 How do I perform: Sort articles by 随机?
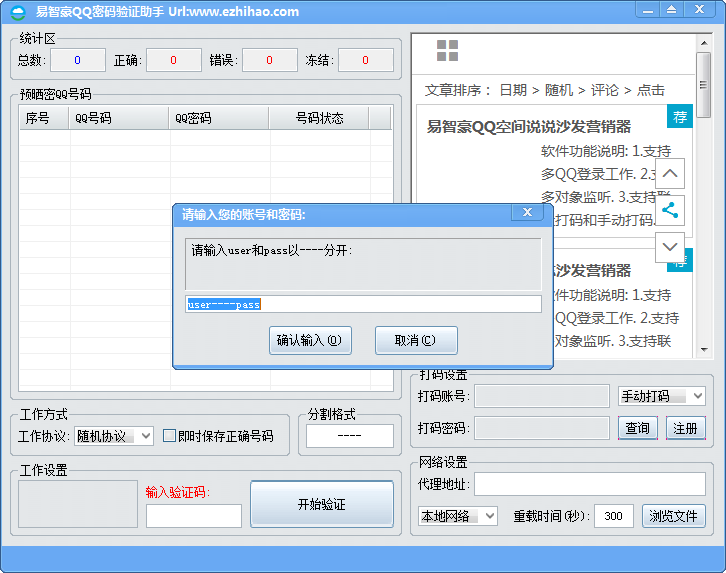pos(559,90)
